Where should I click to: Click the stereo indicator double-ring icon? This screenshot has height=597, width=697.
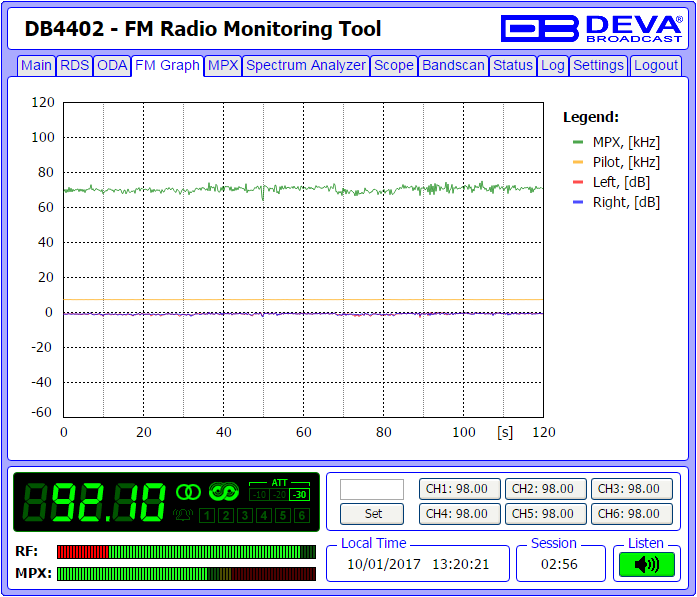pos(188,492)
